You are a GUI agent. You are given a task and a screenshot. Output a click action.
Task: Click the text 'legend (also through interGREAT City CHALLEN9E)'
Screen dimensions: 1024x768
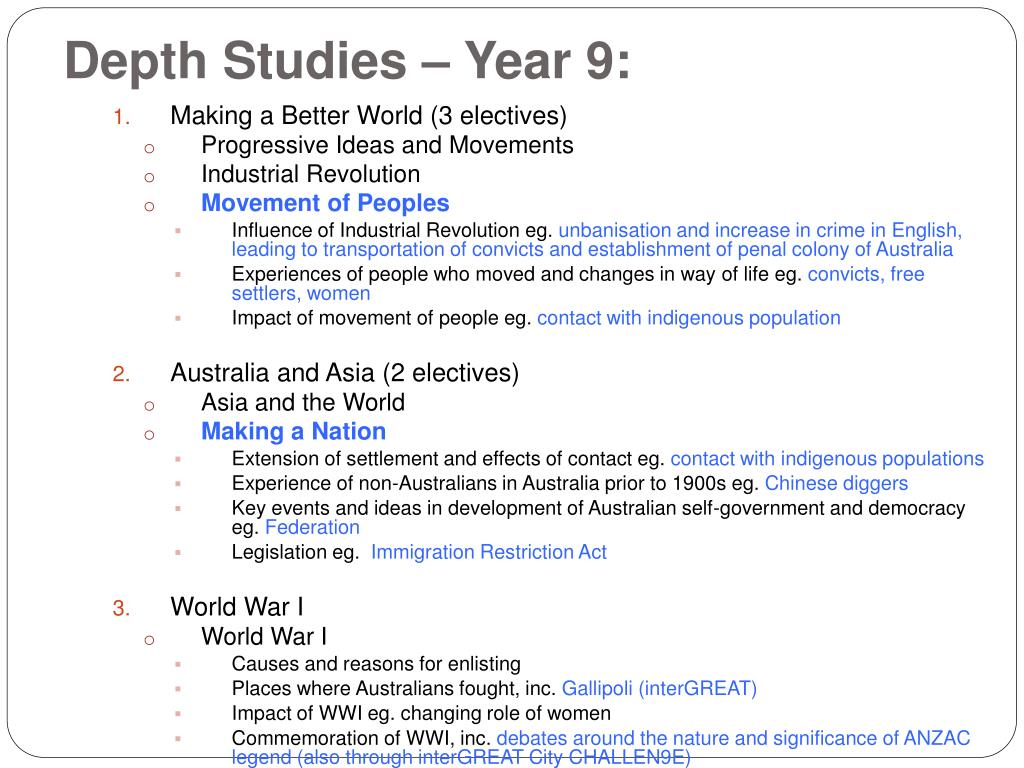(461, 757)
